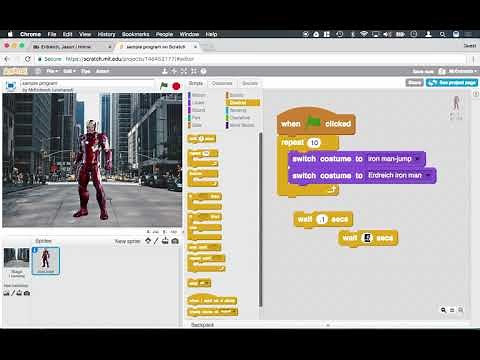The height and width of the screenshot is (360, 480).
Task: Switch to the Costumes tab
Action: [222, 83]
